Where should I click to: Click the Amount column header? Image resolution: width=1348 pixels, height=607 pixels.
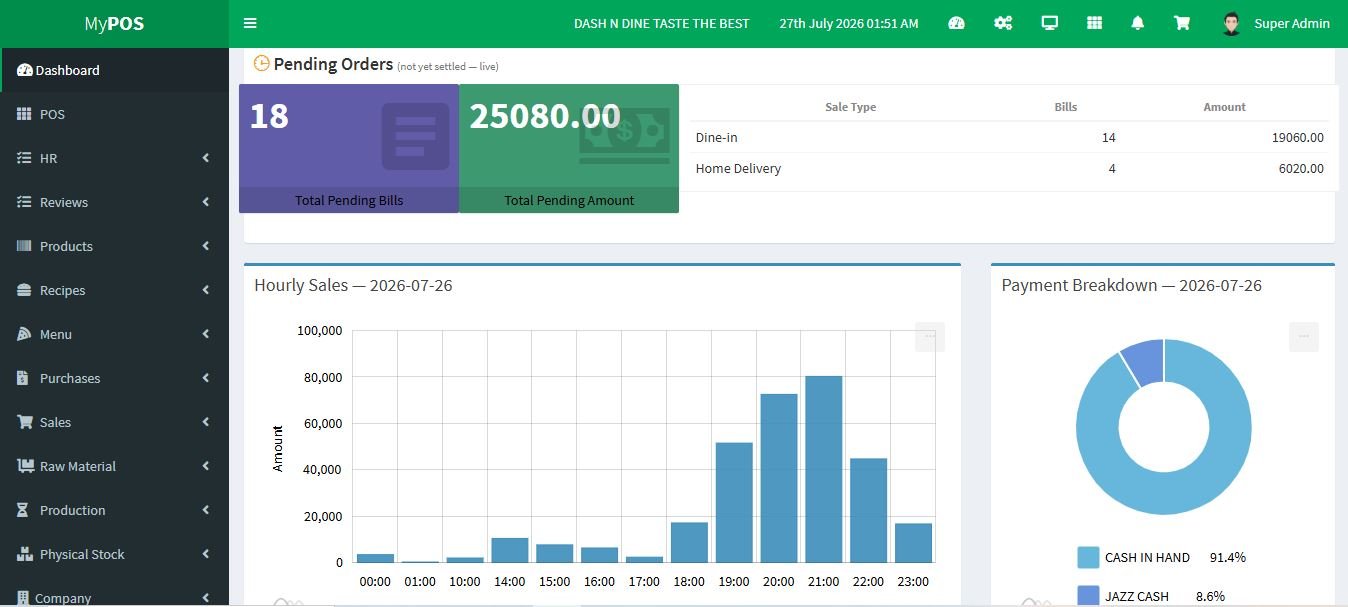tap(1224, 107)
